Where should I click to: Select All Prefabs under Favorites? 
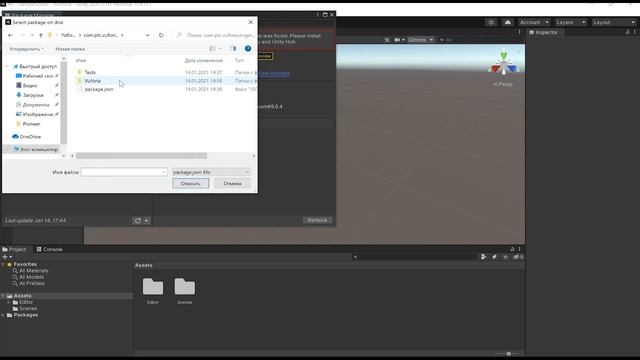click(32, 283)
